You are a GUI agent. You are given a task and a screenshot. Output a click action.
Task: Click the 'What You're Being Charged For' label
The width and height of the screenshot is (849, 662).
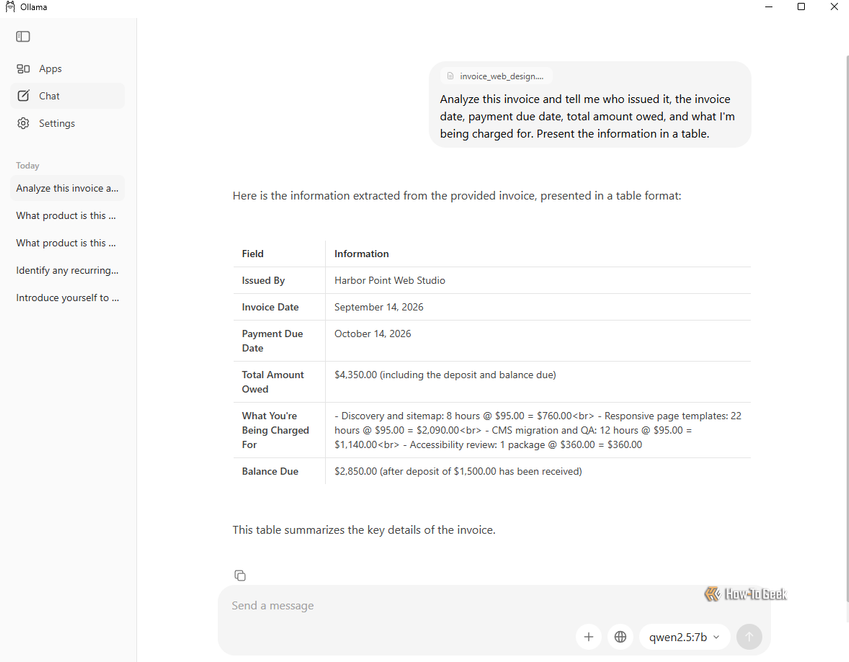276,430
